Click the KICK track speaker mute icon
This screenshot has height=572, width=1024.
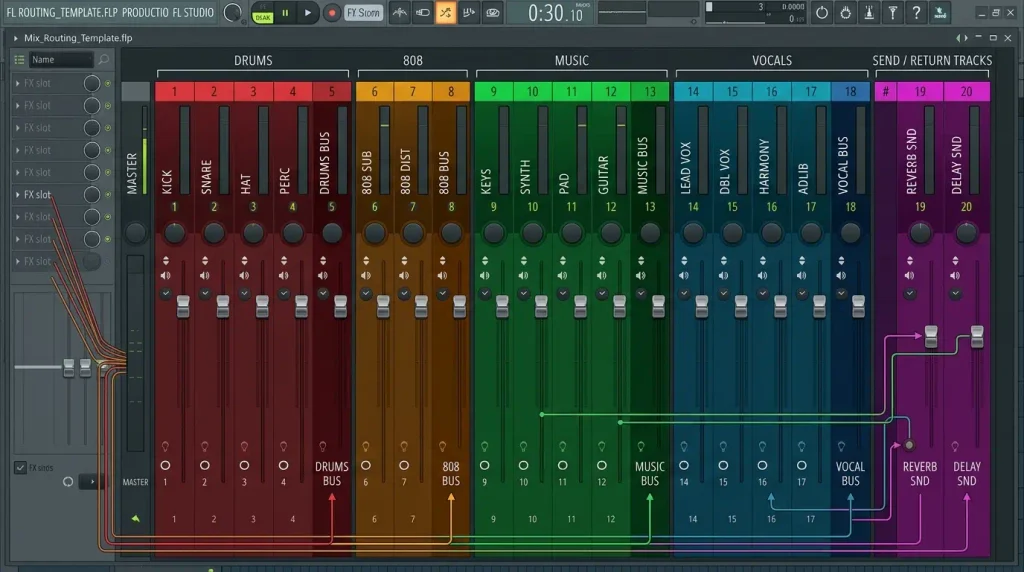click(166, 276)
